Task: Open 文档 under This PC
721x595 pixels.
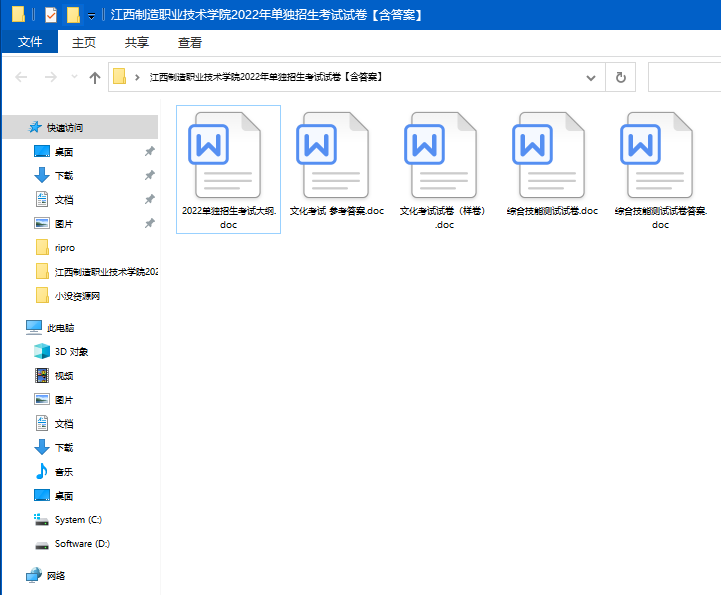Action: click(64, 423)
